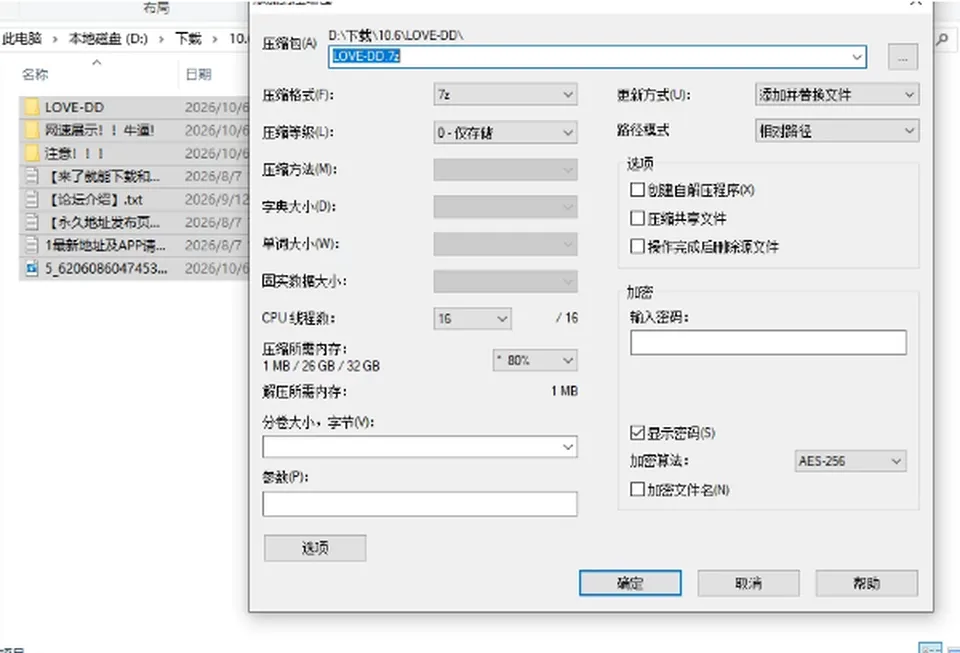Expand the 路径模式 dropdown
This screenshot has height=653, width=960.
(837, 130)
